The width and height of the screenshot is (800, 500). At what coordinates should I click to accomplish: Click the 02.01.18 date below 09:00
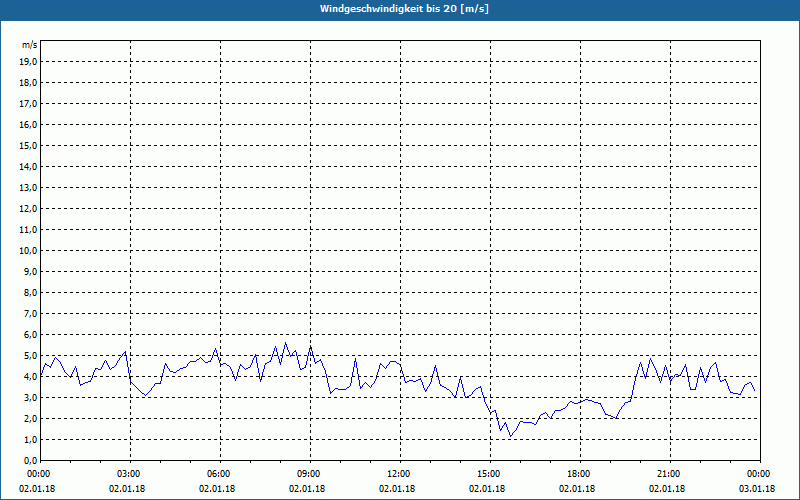click(307, 489)
